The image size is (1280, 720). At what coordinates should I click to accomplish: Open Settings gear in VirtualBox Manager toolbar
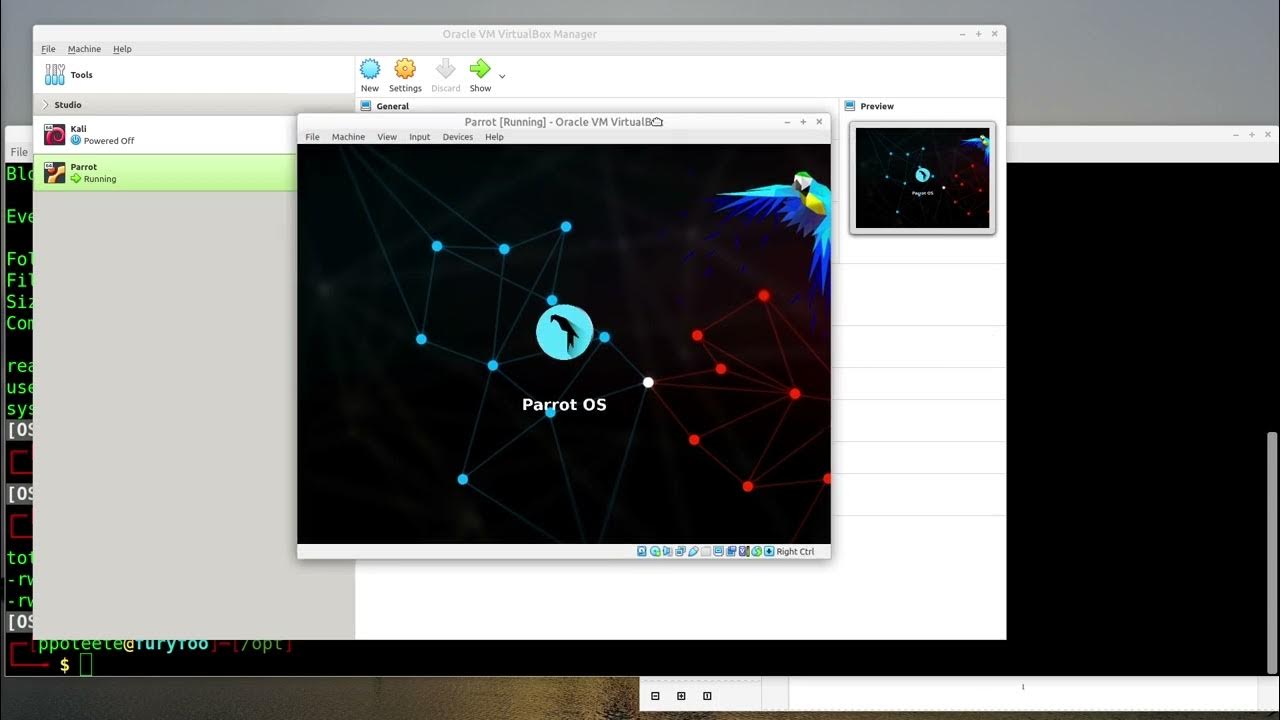405,69
